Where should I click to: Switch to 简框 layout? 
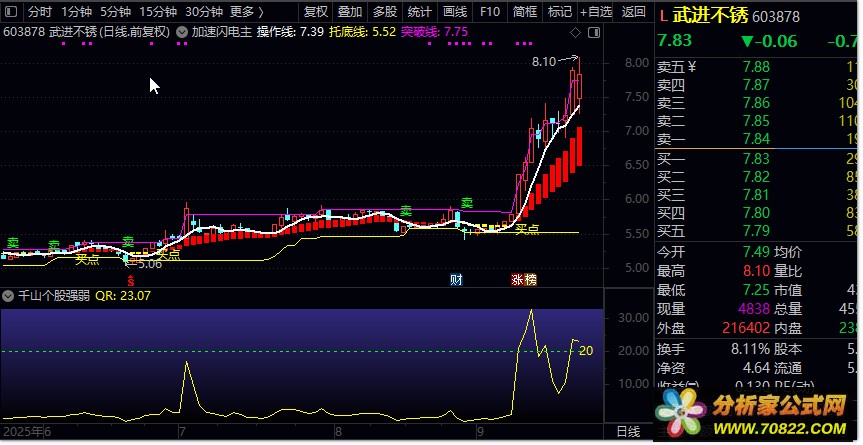pos(524,12)
